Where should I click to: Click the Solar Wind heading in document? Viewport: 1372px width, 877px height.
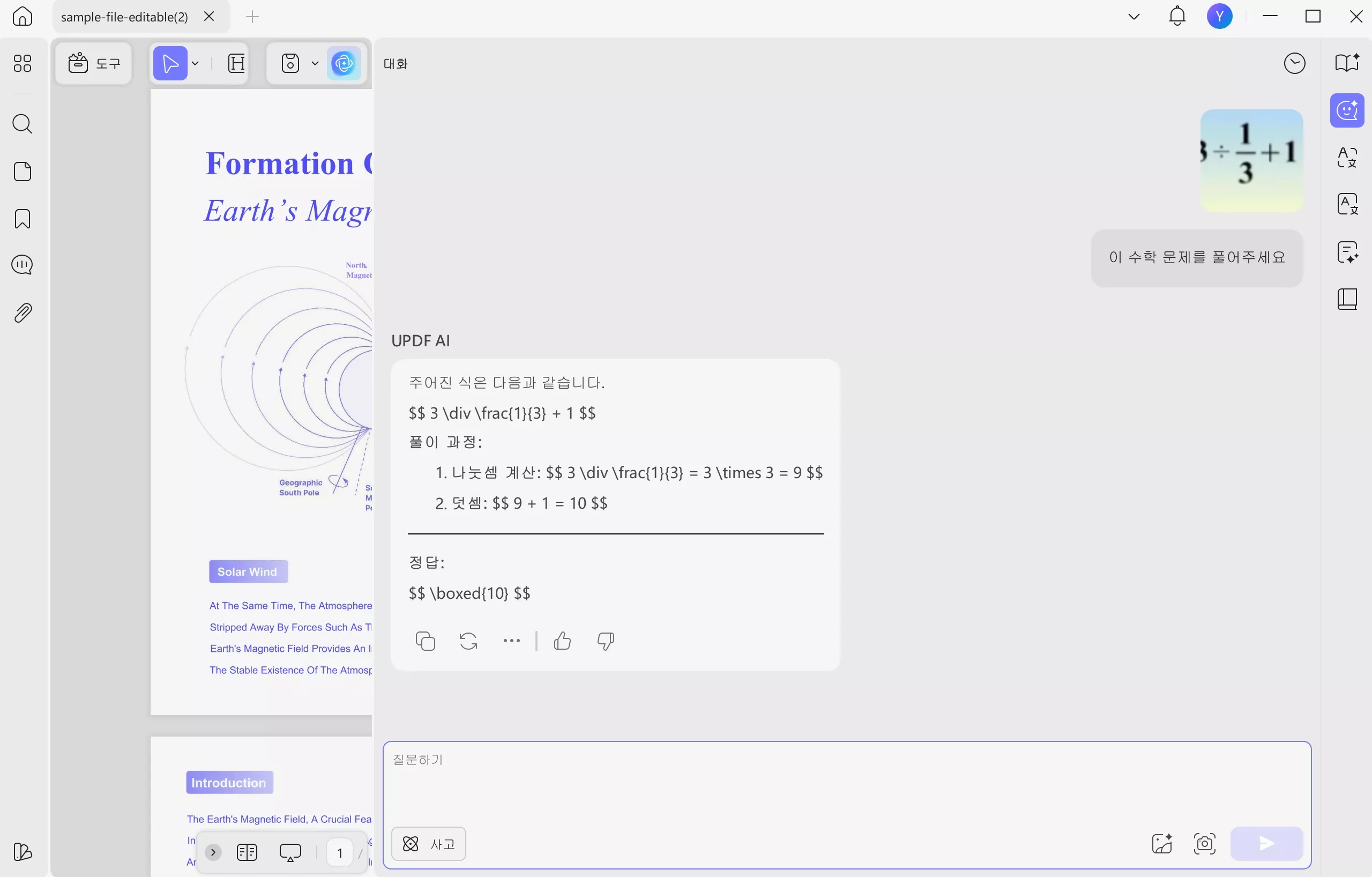pyautogui.click(x=248, y=571)
